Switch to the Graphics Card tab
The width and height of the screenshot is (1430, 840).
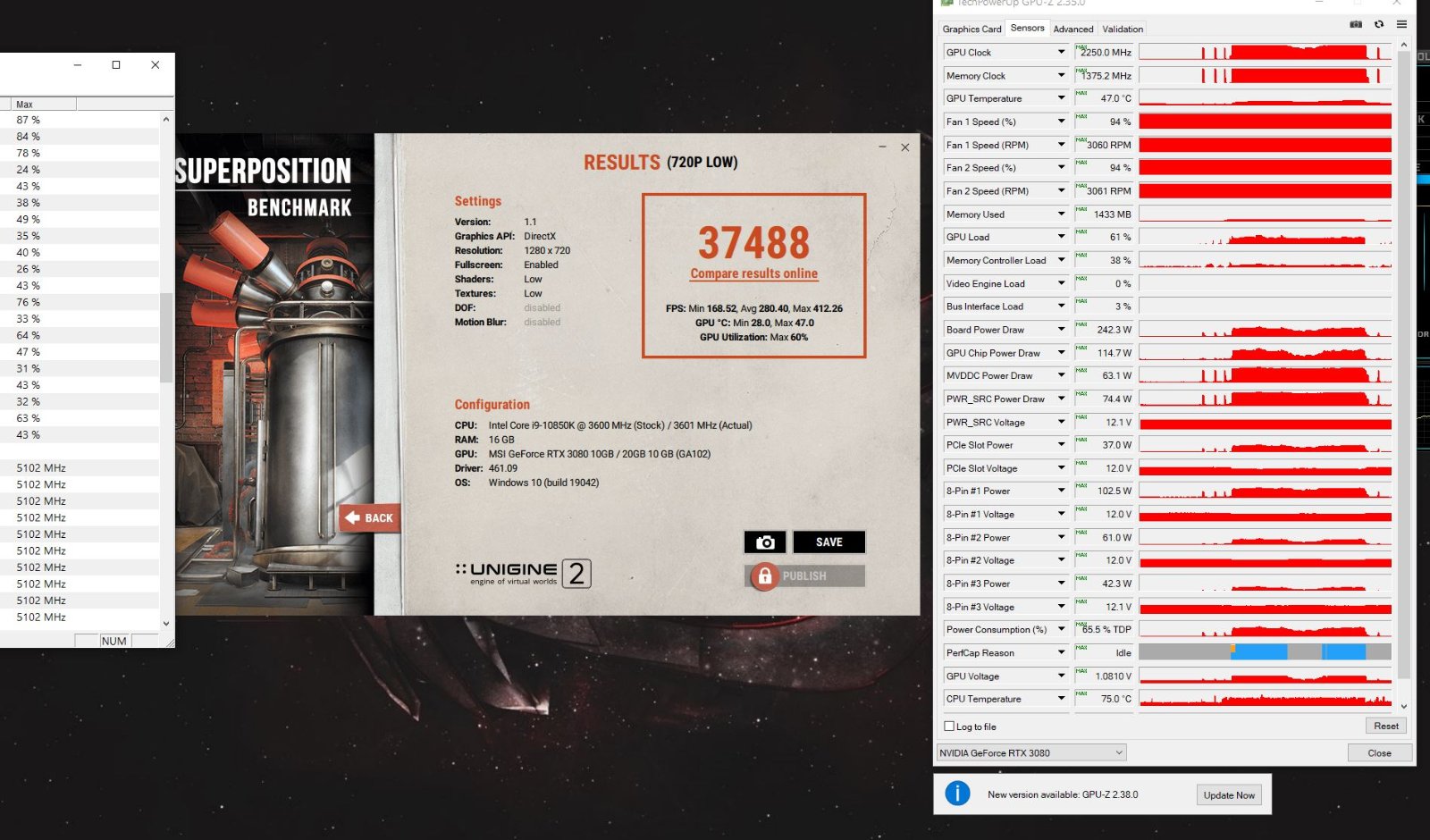tap(972, 29)
